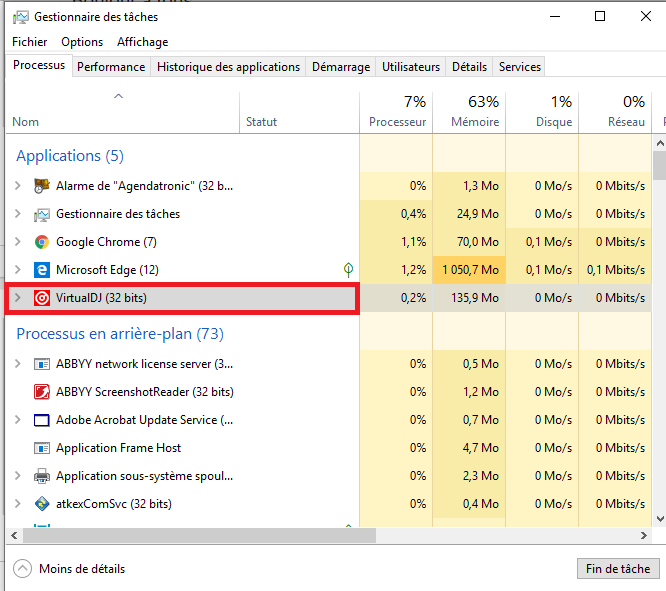Click the green leaf status icon for Microsoft Edge
666x591 pixels.
pos(348,269)
